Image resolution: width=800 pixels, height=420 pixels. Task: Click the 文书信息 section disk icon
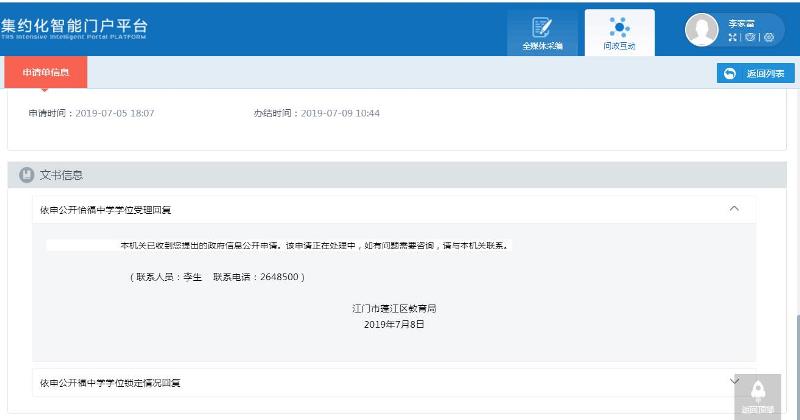[x=26, y=175]
